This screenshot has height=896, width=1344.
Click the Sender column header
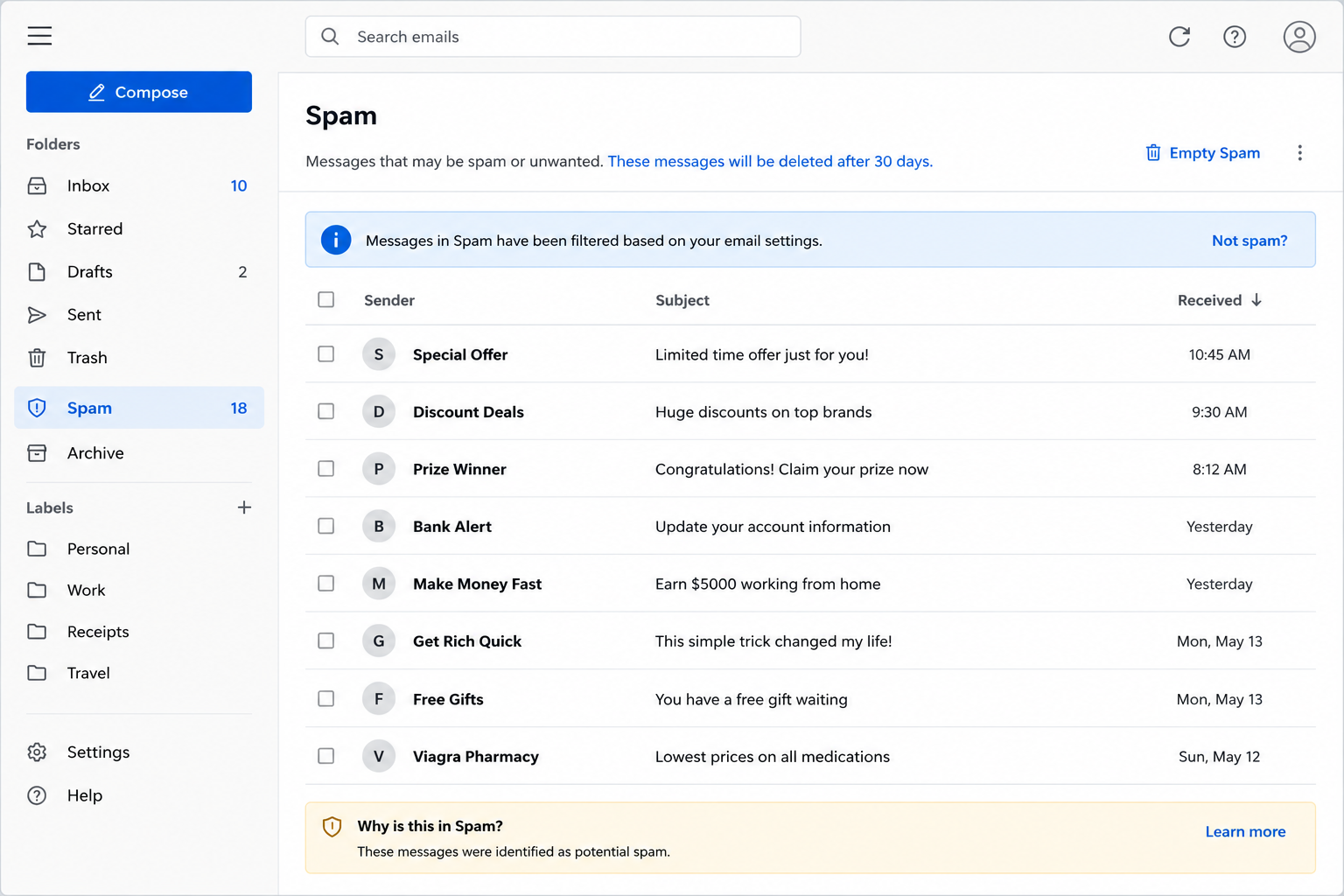(x=389, y=300)
